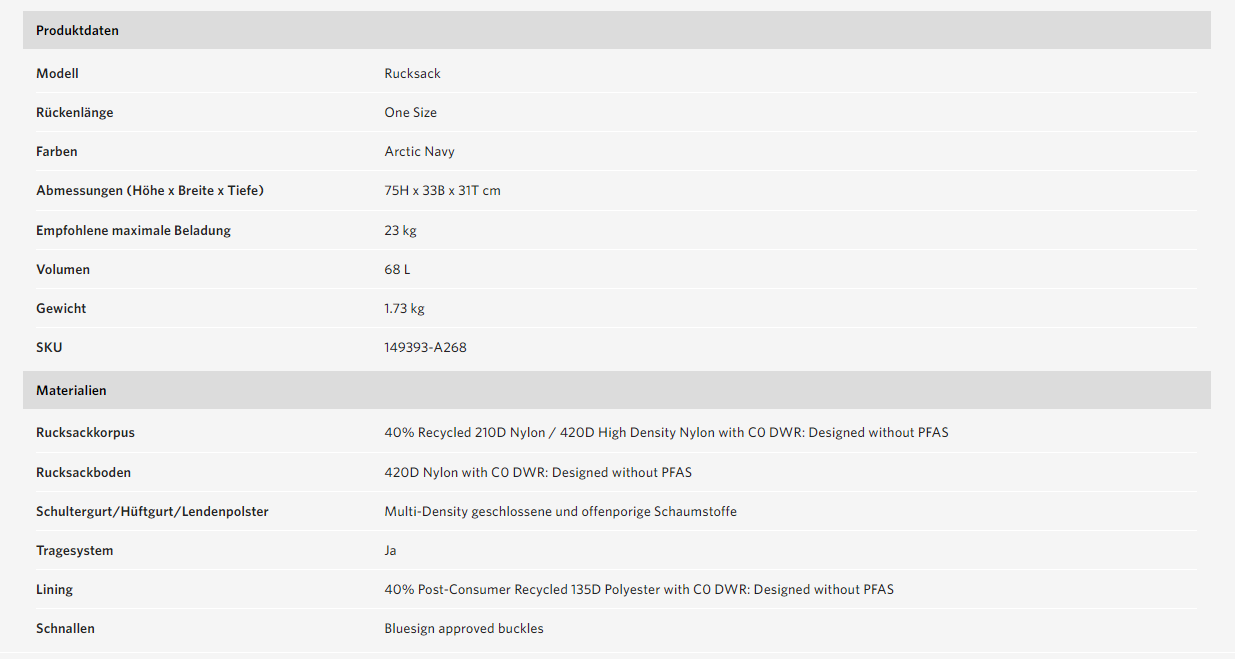Click the Materialien section header
Viewport: 1235px width, 659px height.
tap(71, 391)
